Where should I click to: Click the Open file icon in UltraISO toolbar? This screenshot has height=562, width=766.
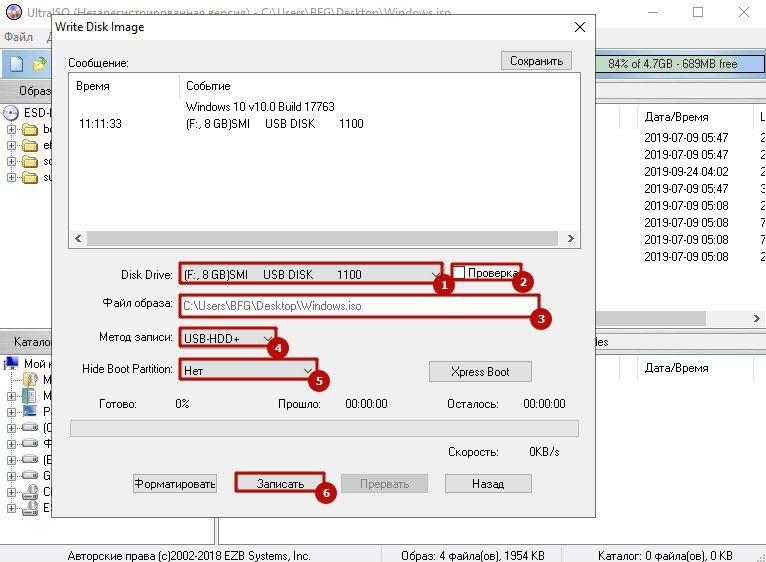coord(39,64)
